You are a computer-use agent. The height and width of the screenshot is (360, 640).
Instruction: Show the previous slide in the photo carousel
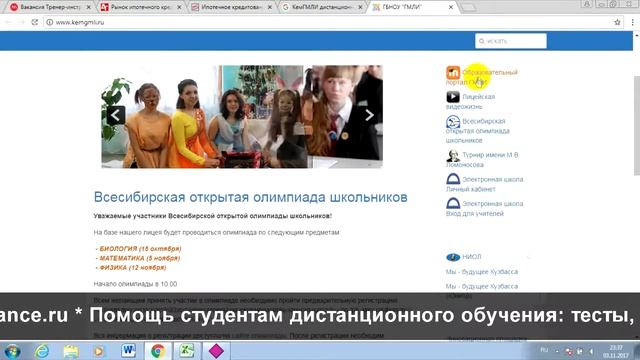click(116, 115)
